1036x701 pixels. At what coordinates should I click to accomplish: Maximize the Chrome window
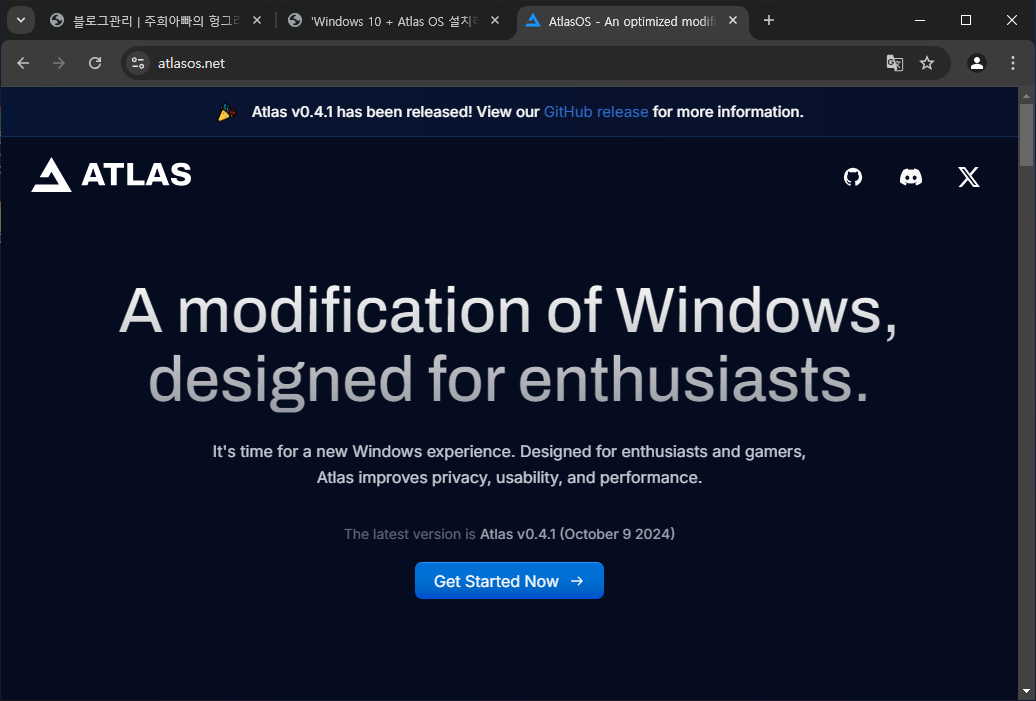[965, 20]
